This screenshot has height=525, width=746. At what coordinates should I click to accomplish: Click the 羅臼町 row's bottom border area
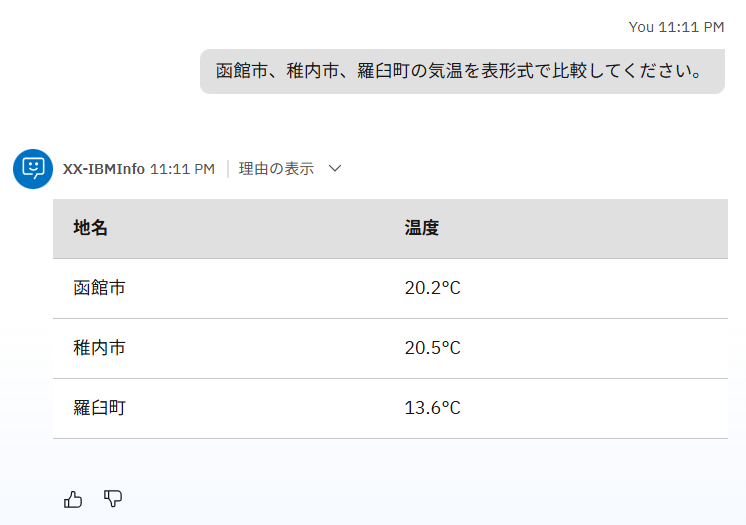390,437
